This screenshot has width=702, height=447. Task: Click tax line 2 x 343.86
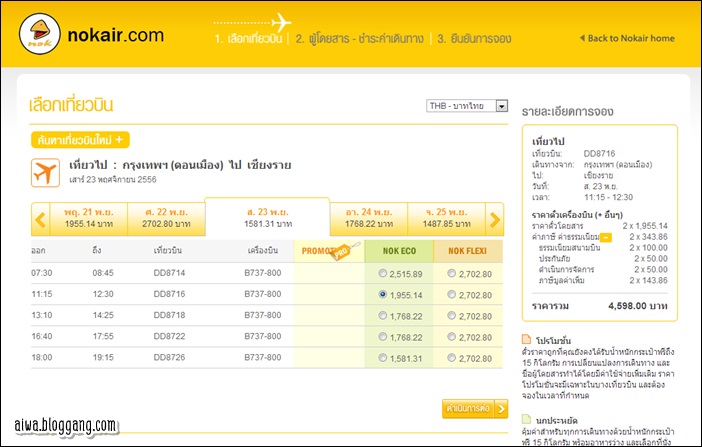[x=648, y=236]
